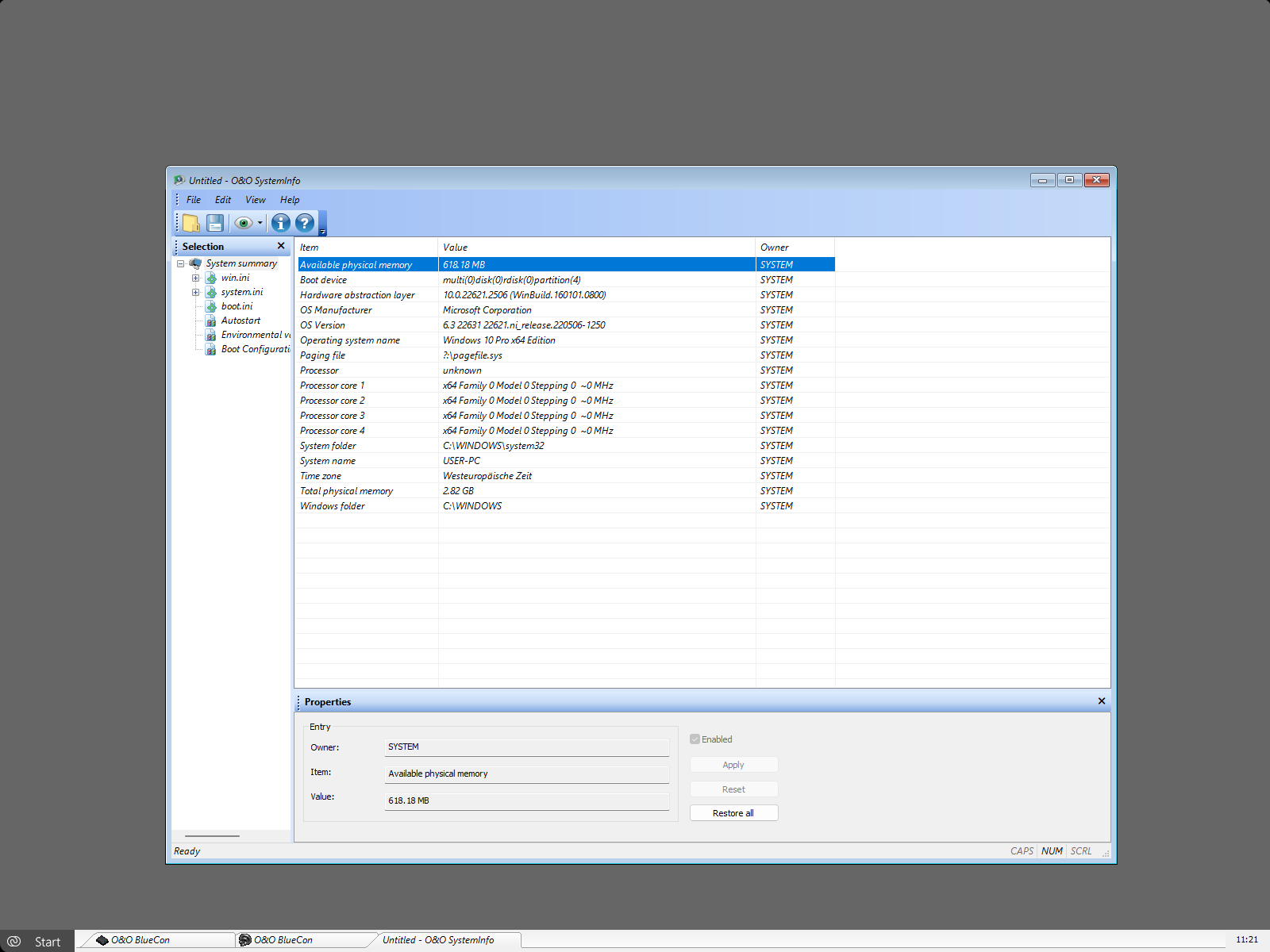Open the Edit menu

pos(223,200)
